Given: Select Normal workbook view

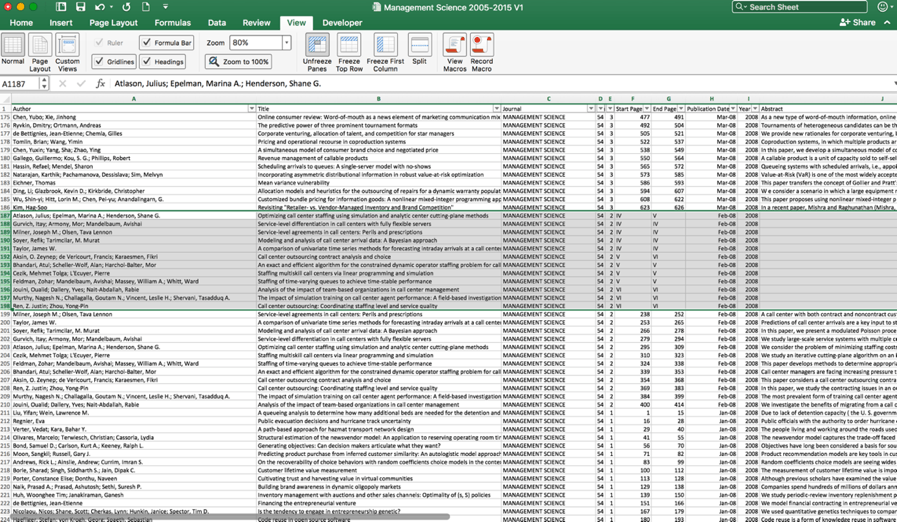Looking at the screenshot, I should tap(13, 49).
